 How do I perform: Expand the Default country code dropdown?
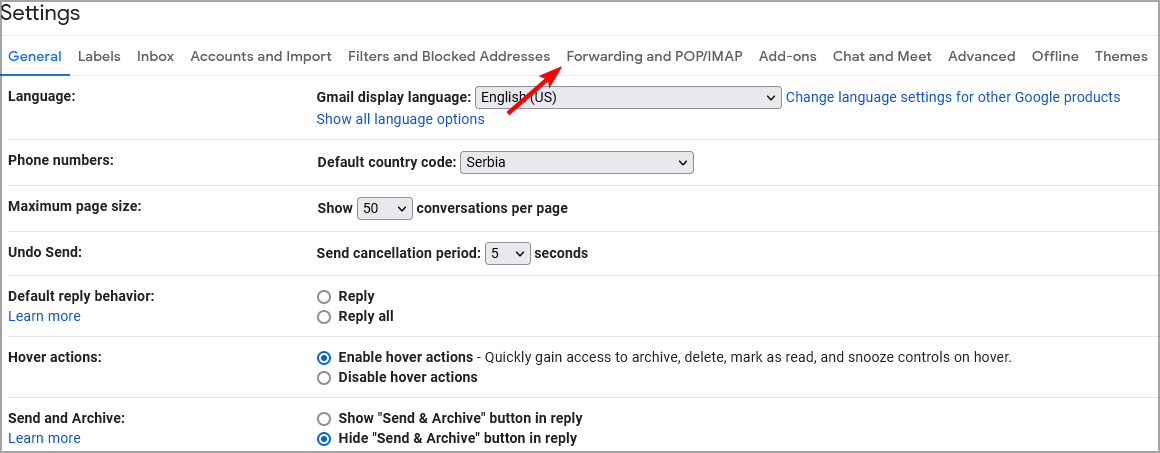pos(577,162)
